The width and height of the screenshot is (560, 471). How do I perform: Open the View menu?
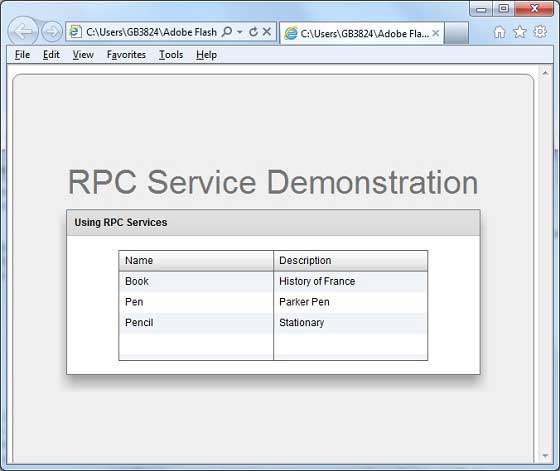[x=83, y=55]
